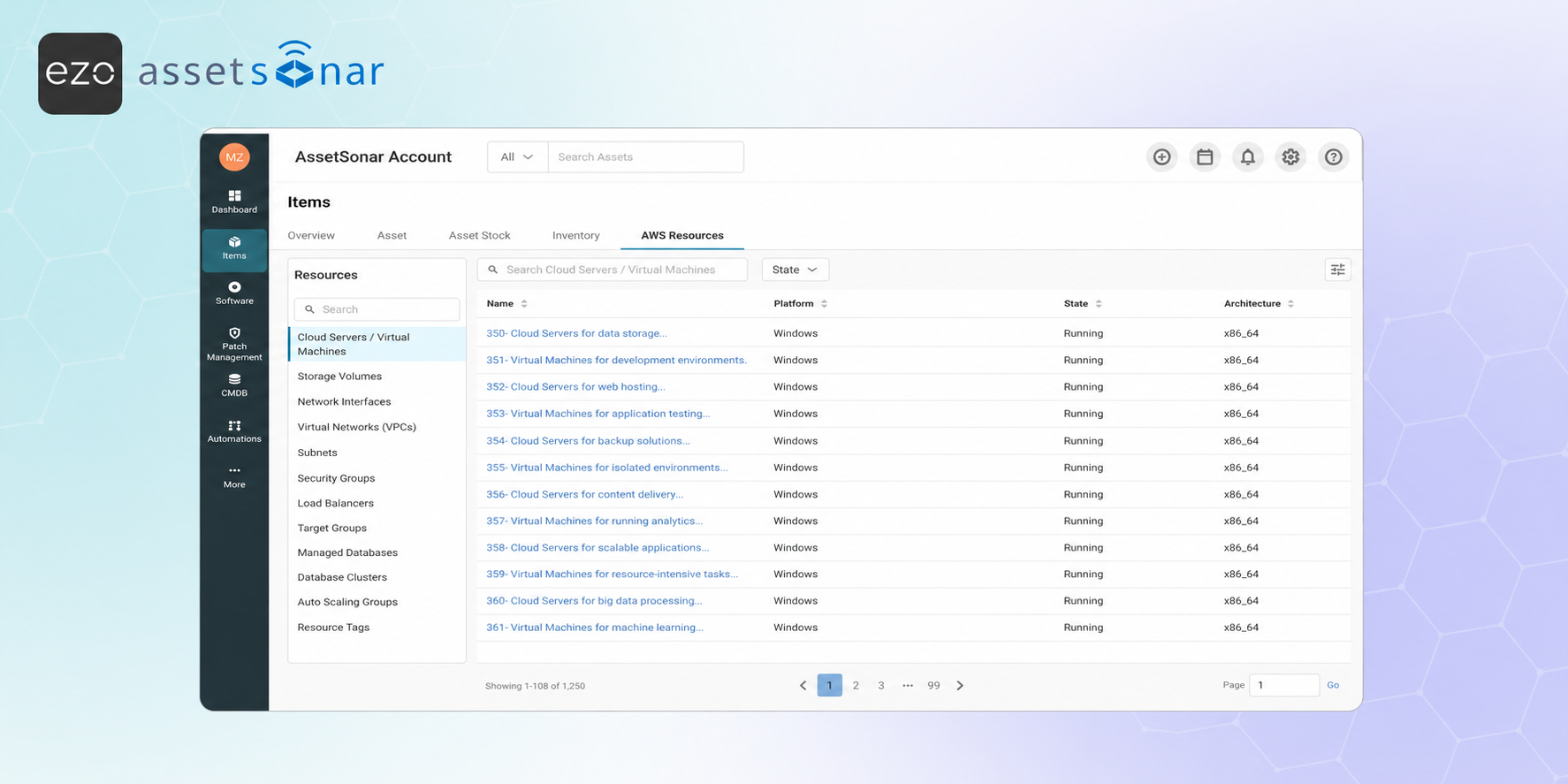This screenshot has width=1568, height=784.
Task: Go to page 2
Action: point(856,685)
